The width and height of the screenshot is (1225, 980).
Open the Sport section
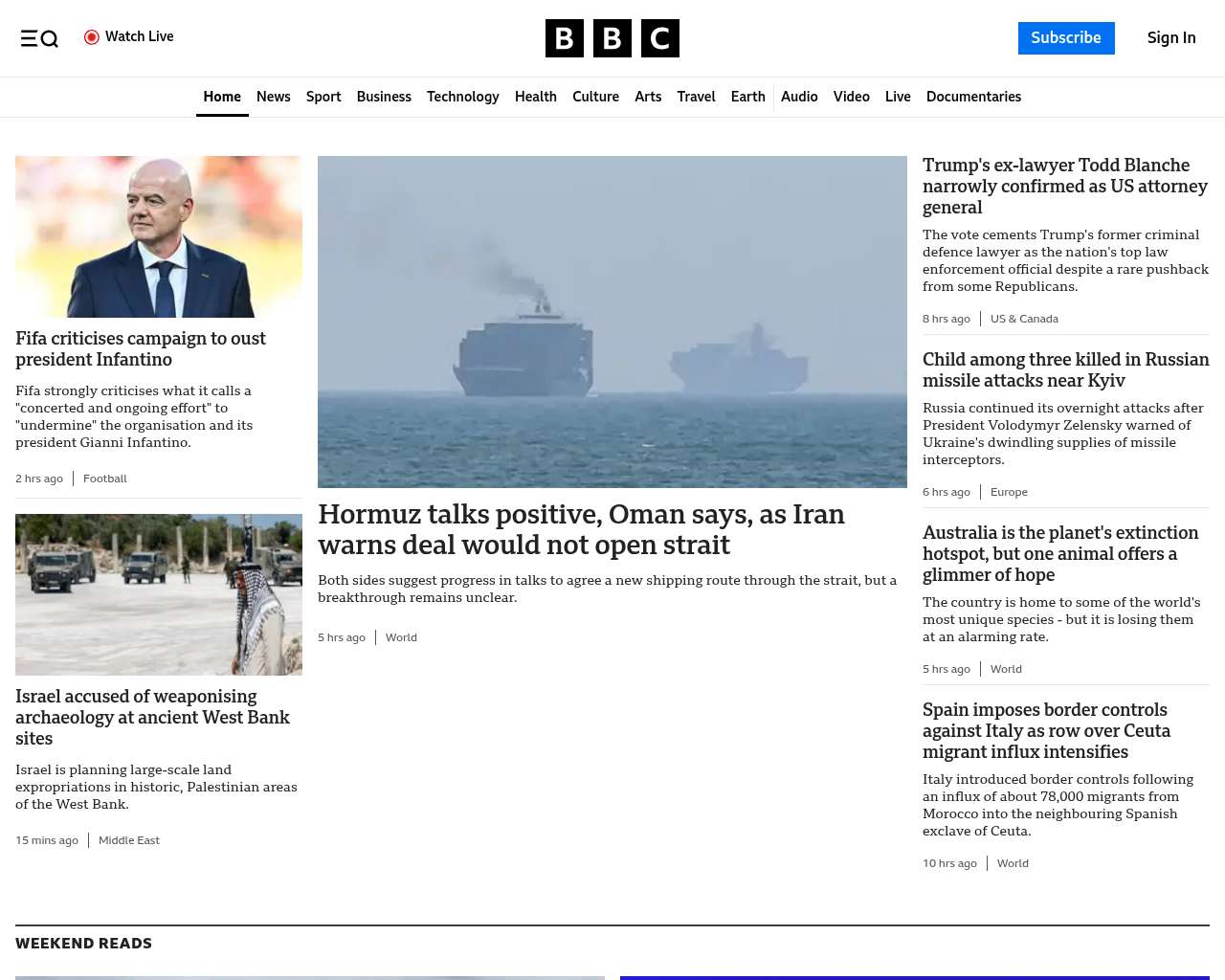(x=323, y=97)
